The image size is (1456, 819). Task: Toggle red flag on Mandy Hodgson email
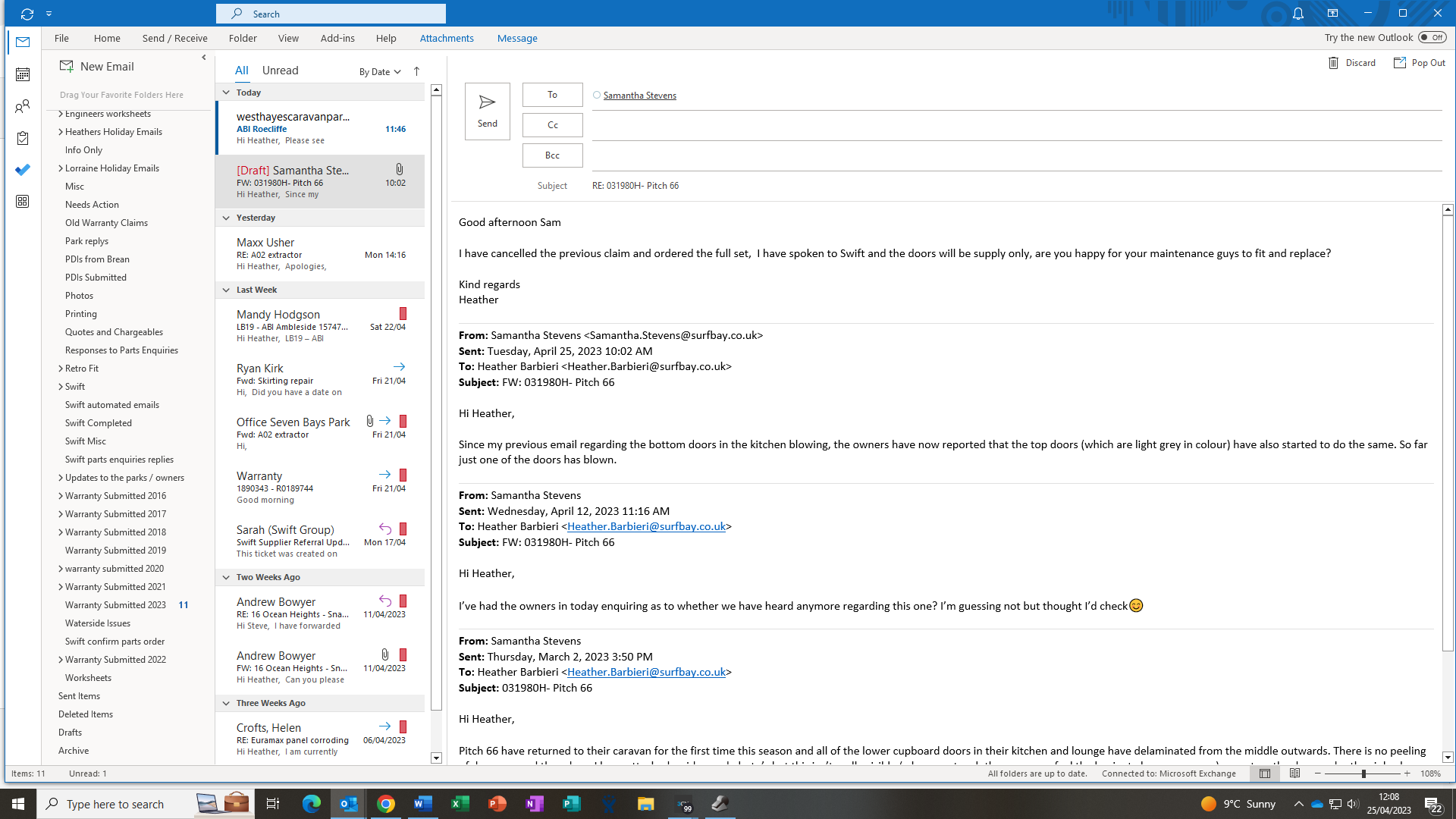point(403,313)
